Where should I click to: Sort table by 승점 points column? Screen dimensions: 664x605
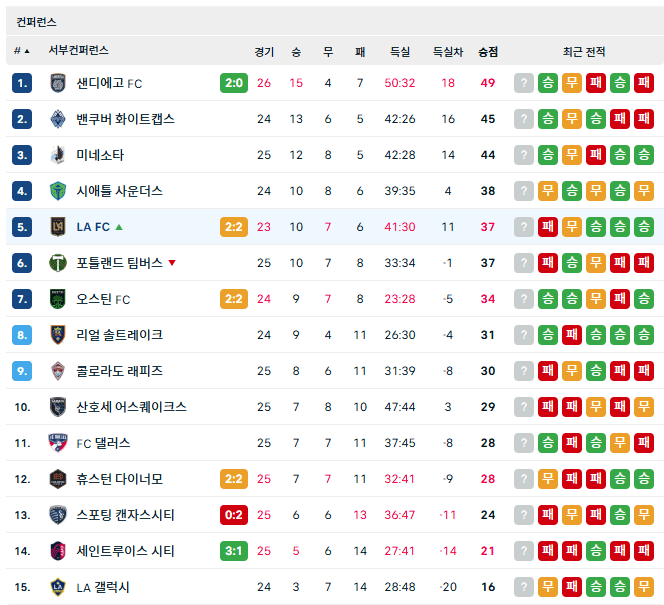[488, 52]
